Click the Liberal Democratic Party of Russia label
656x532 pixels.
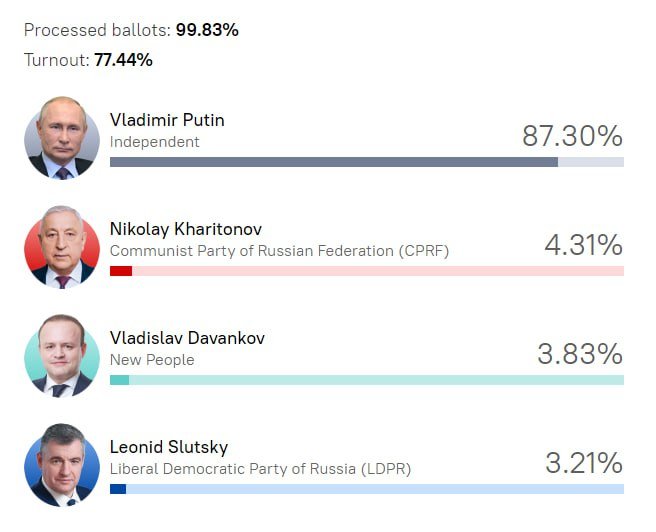pyautogui.click(x=260, y=468)
